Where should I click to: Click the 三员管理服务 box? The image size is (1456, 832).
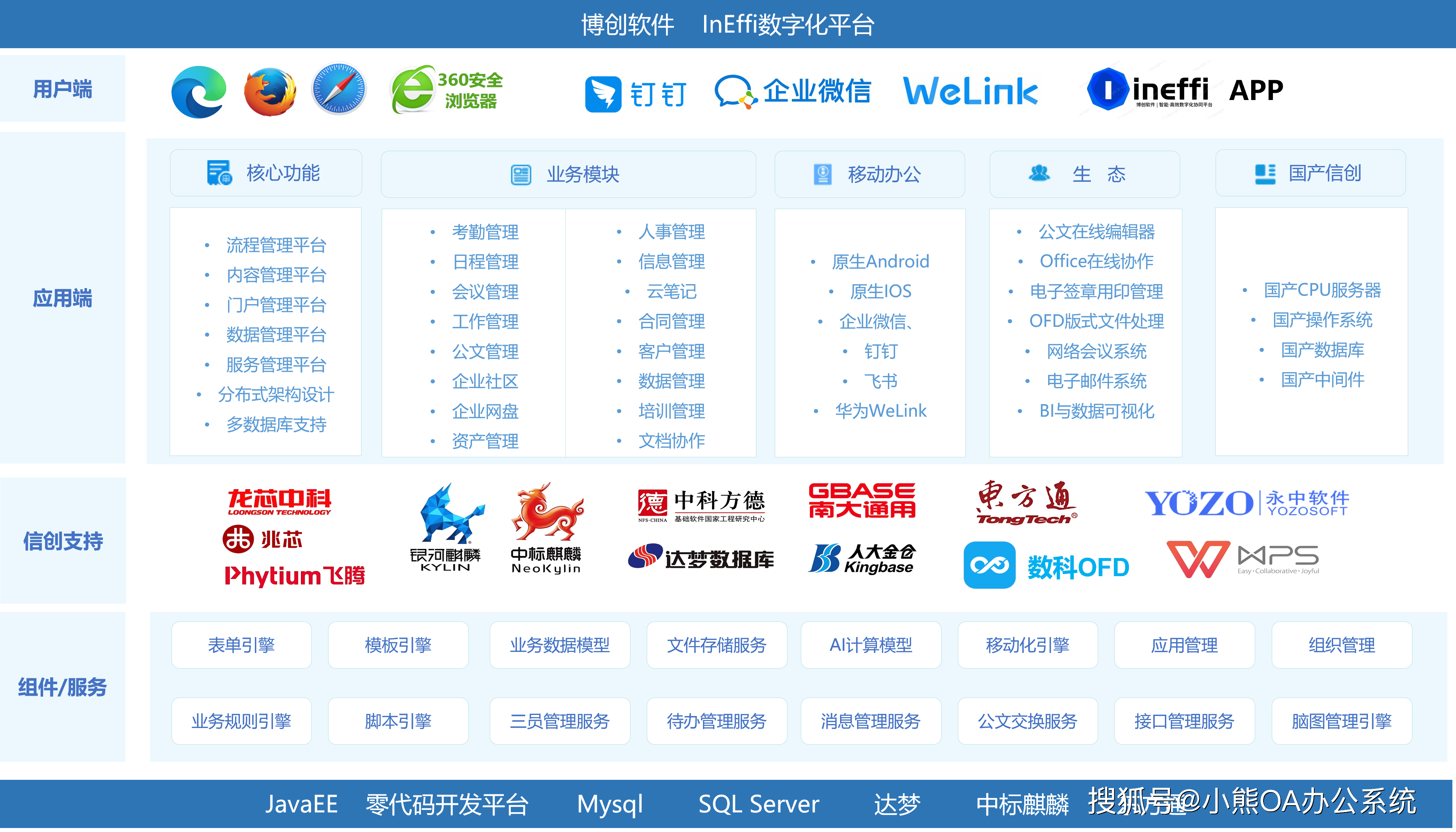[560, 722]
